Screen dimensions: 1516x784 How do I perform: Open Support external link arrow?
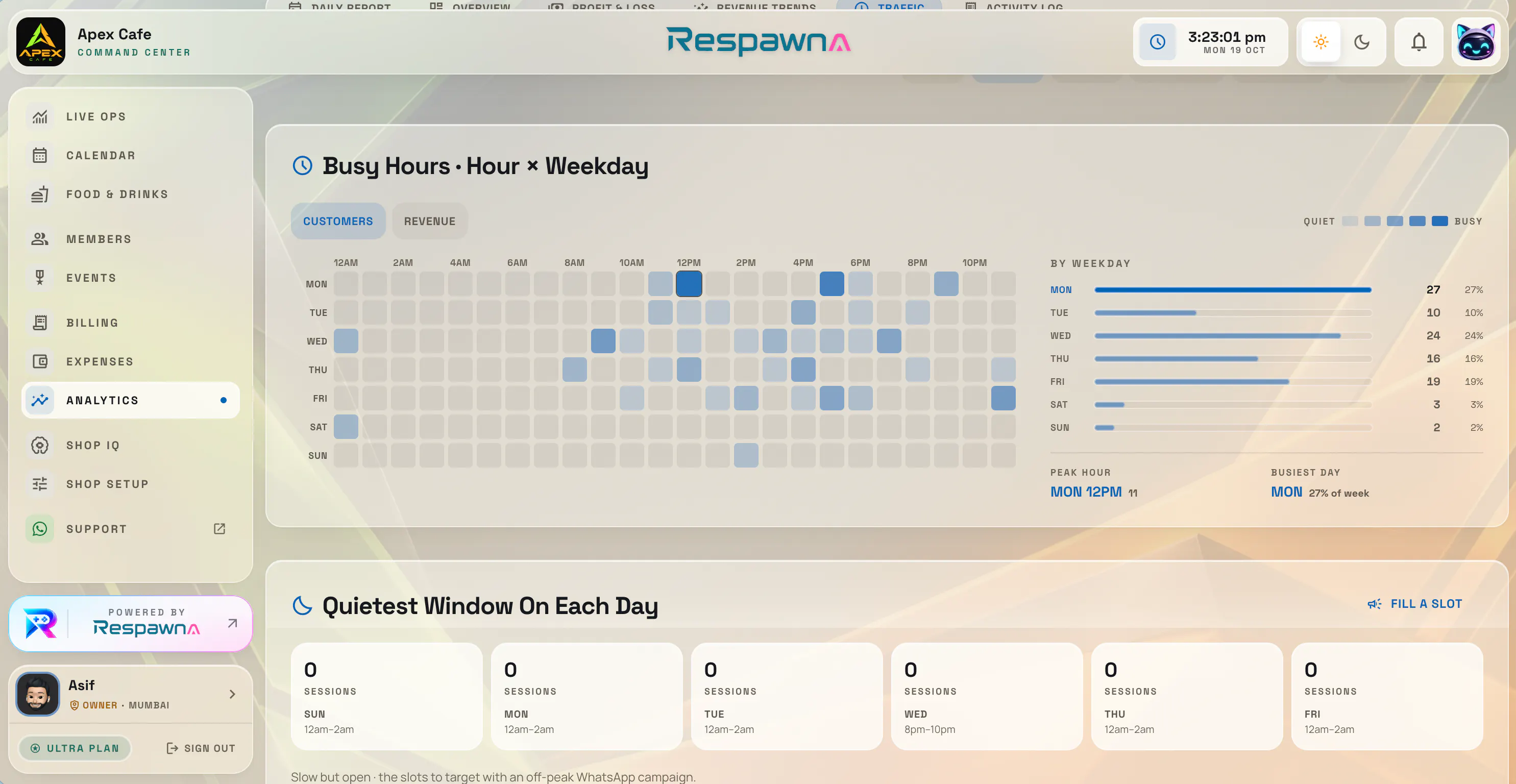[x=219, y=529]
